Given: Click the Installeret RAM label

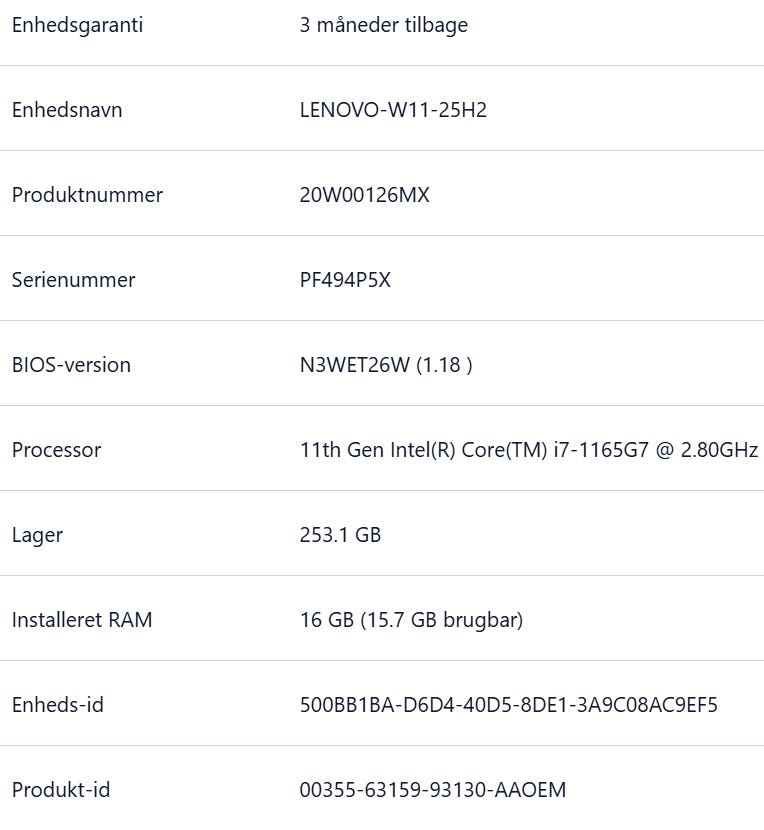Looking at the screenshot, I should point(82,620).
